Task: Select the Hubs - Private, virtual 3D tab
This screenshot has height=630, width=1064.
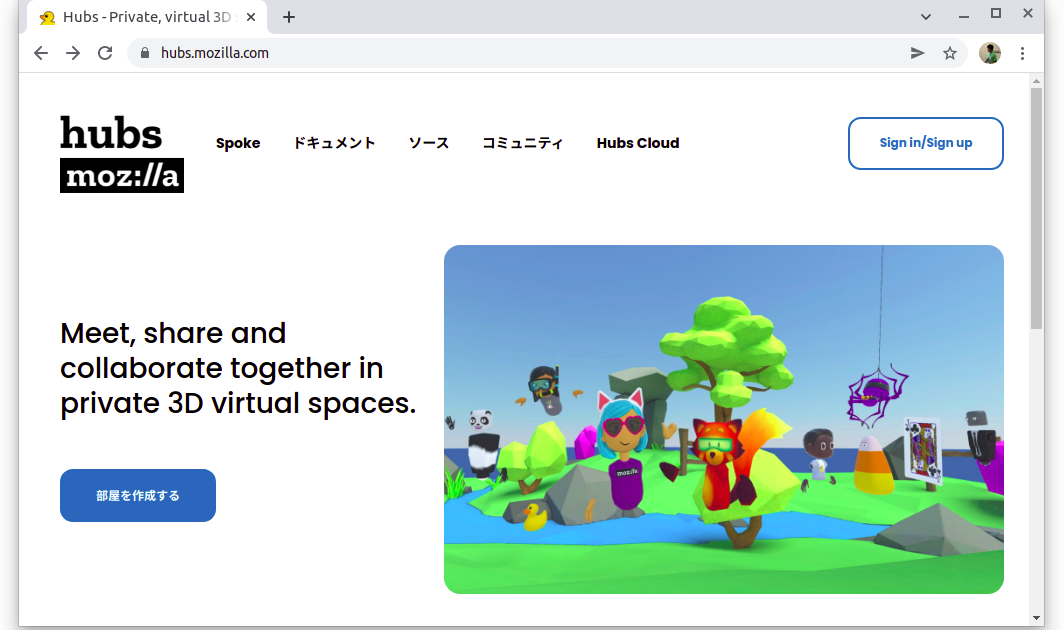Action: (147, 17)
